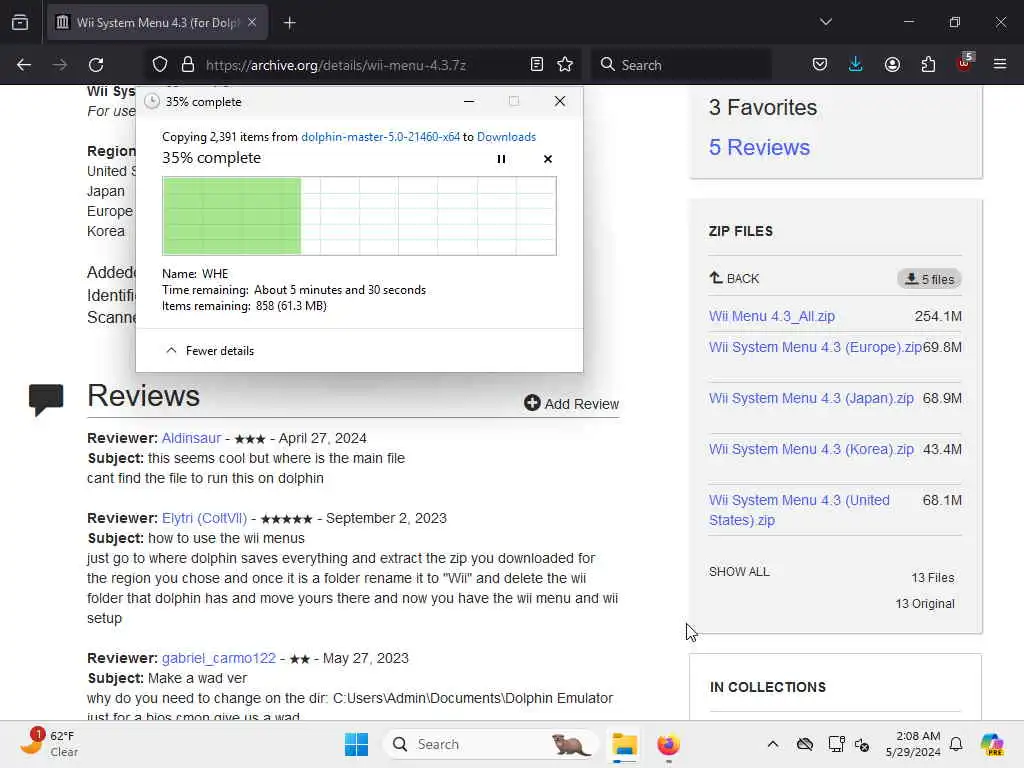Screen dimensions: 1024x768
Task: Open the Firefox account icon
Action: (x=892, y=65)
